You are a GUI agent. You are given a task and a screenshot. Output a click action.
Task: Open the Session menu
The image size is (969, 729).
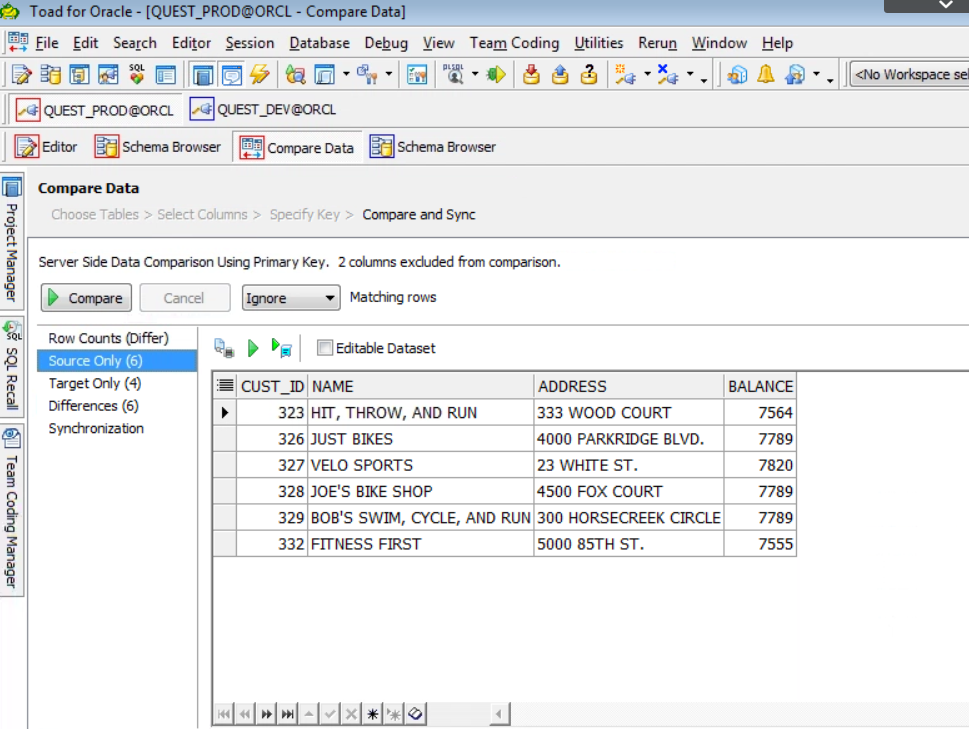[250, 43]
